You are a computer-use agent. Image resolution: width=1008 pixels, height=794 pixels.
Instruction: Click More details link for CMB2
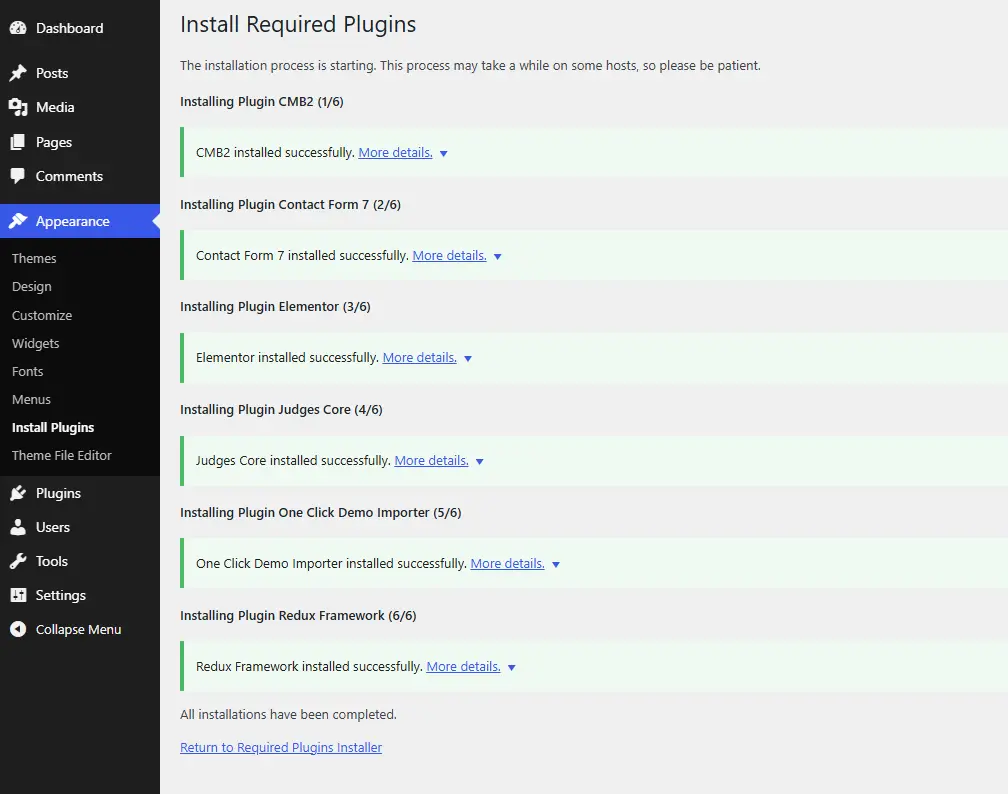click(395, 152)
